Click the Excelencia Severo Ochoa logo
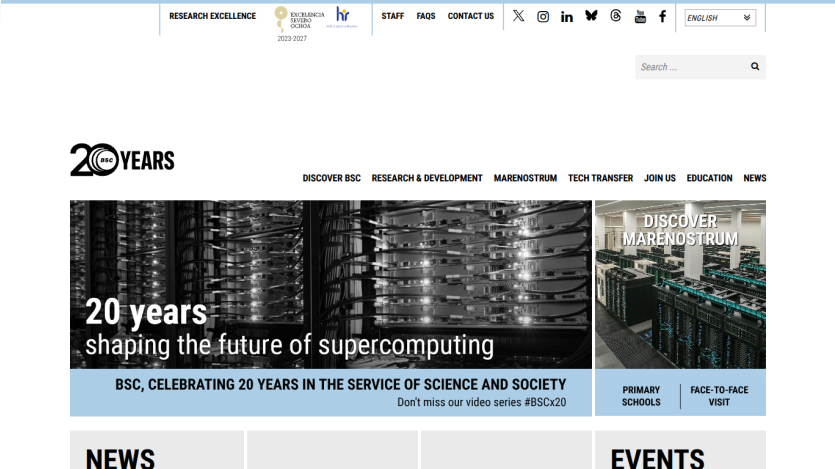This screenshot has width=835, height=469. click(x=299, y=20)
